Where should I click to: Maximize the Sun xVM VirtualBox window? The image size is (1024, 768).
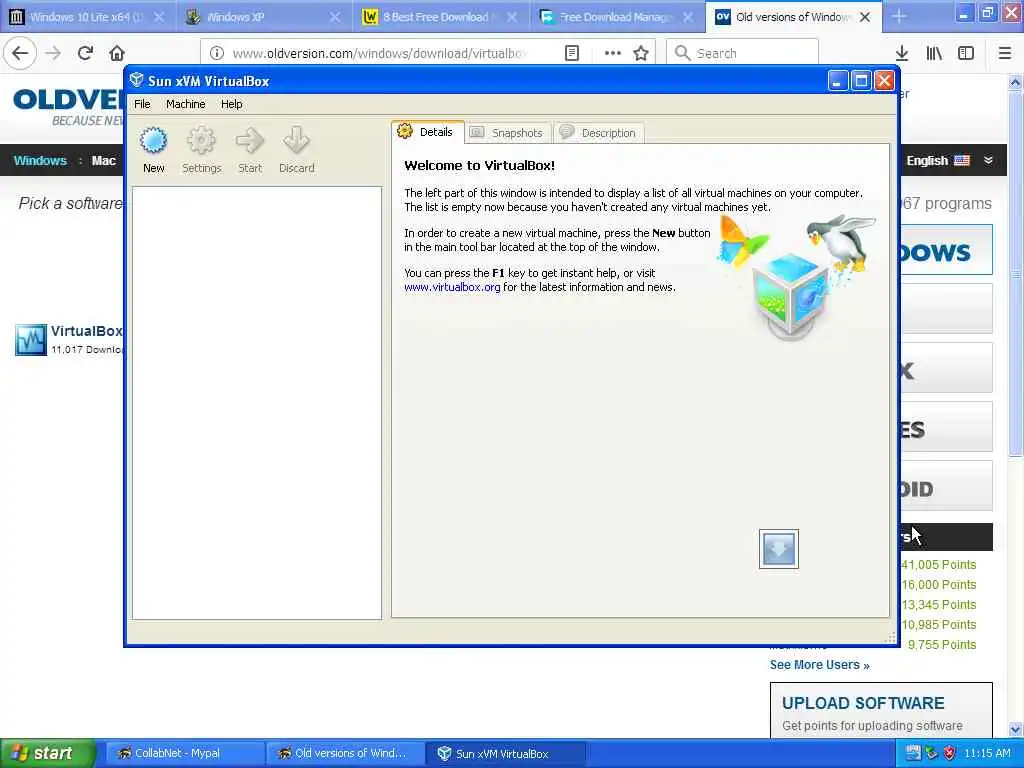pos(861,80)
